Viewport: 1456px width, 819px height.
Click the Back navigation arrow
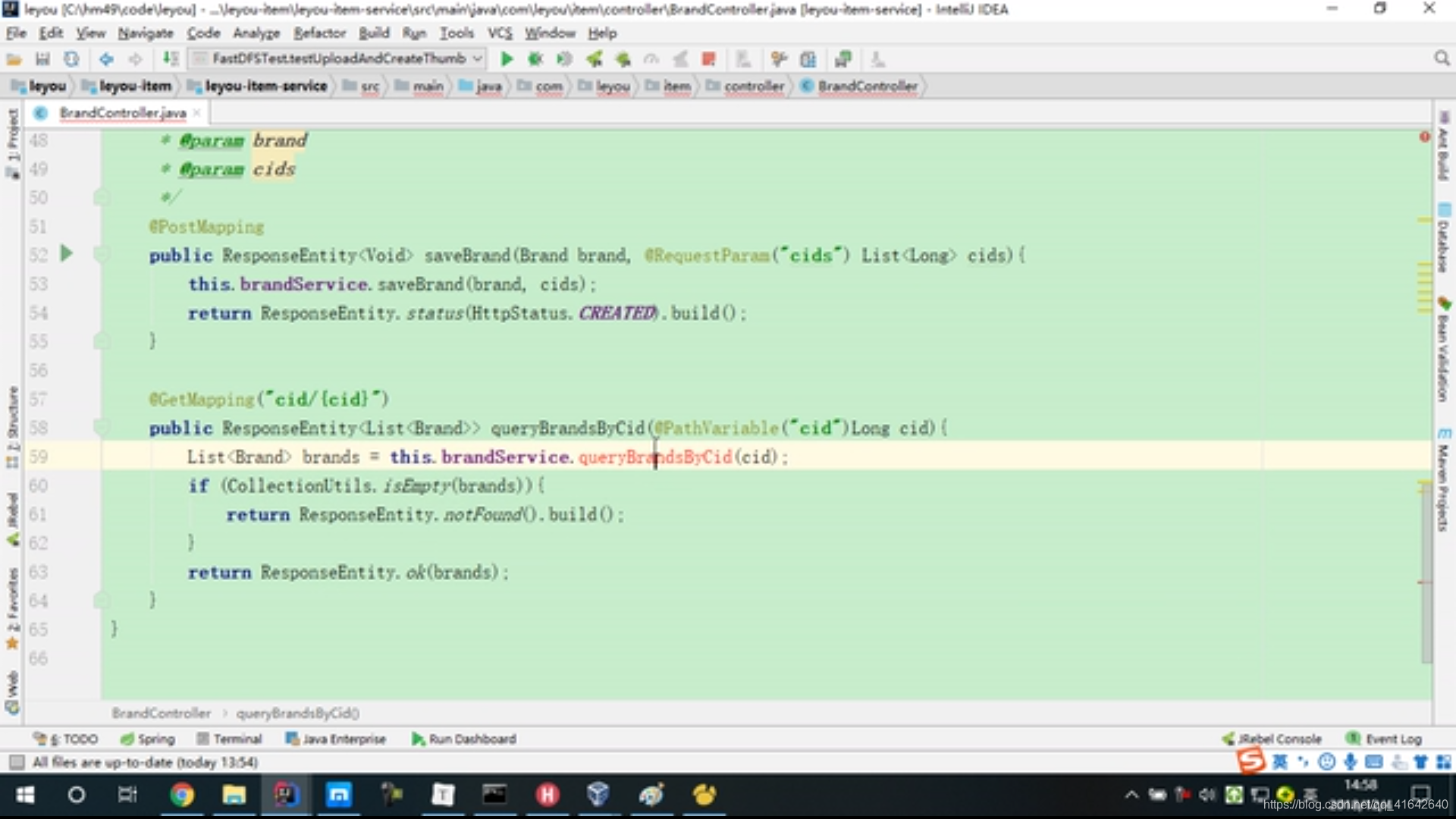click(x=106, y=59)
